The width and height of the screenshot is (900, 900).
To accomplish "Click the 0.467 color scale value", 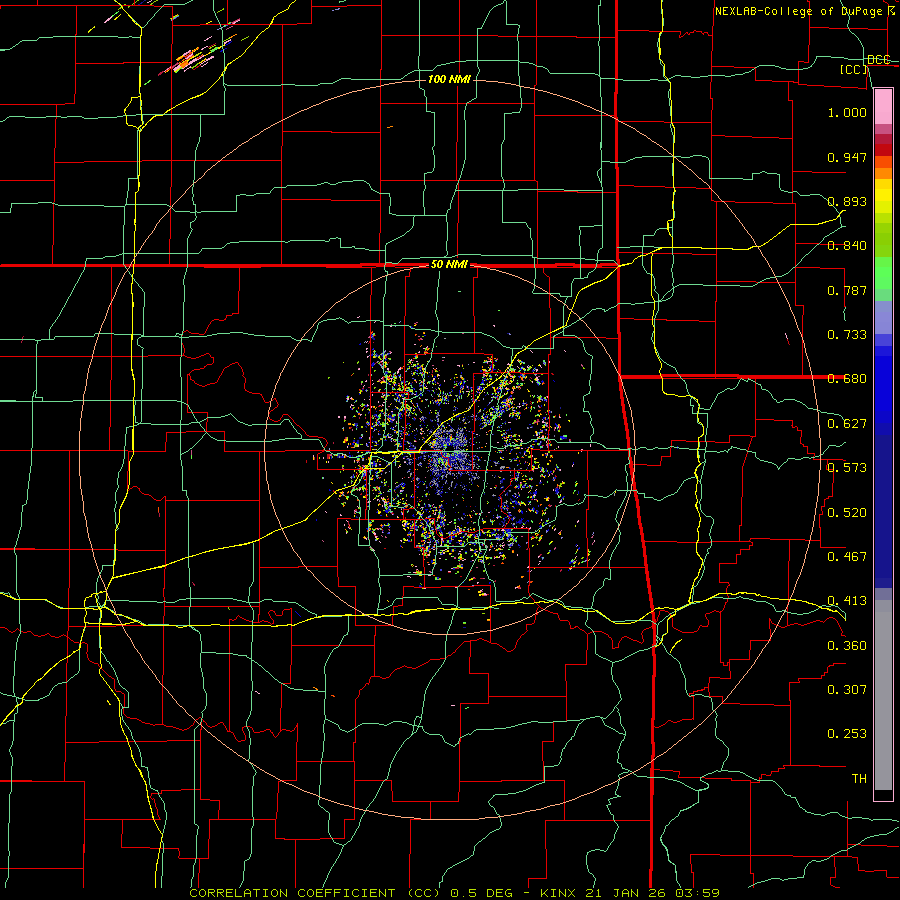I will click(847, 556).
